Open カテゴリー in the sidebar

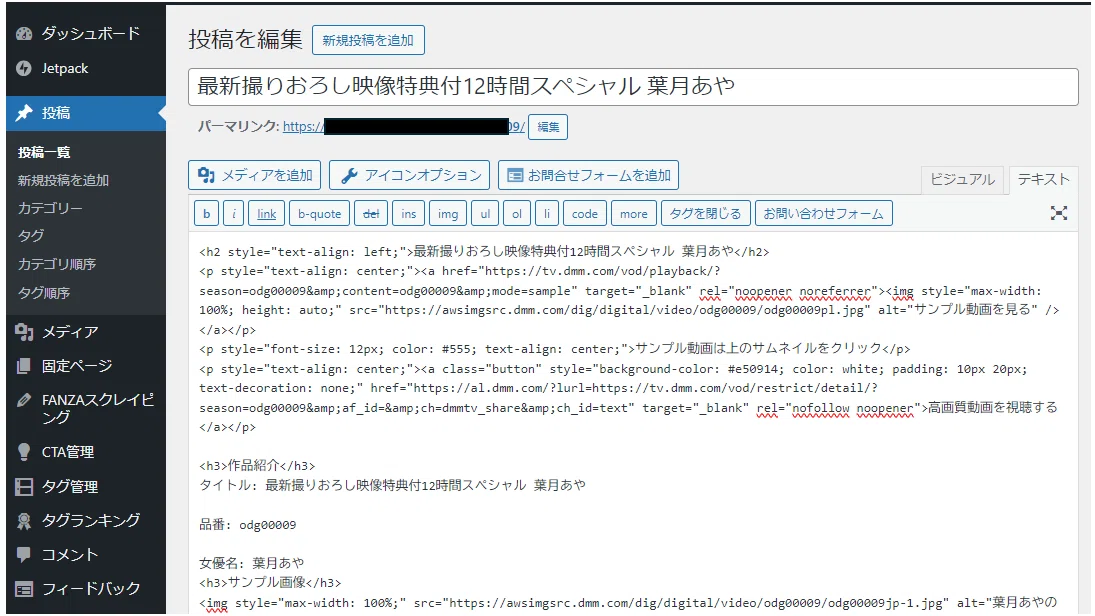click(x=50, y=208)
